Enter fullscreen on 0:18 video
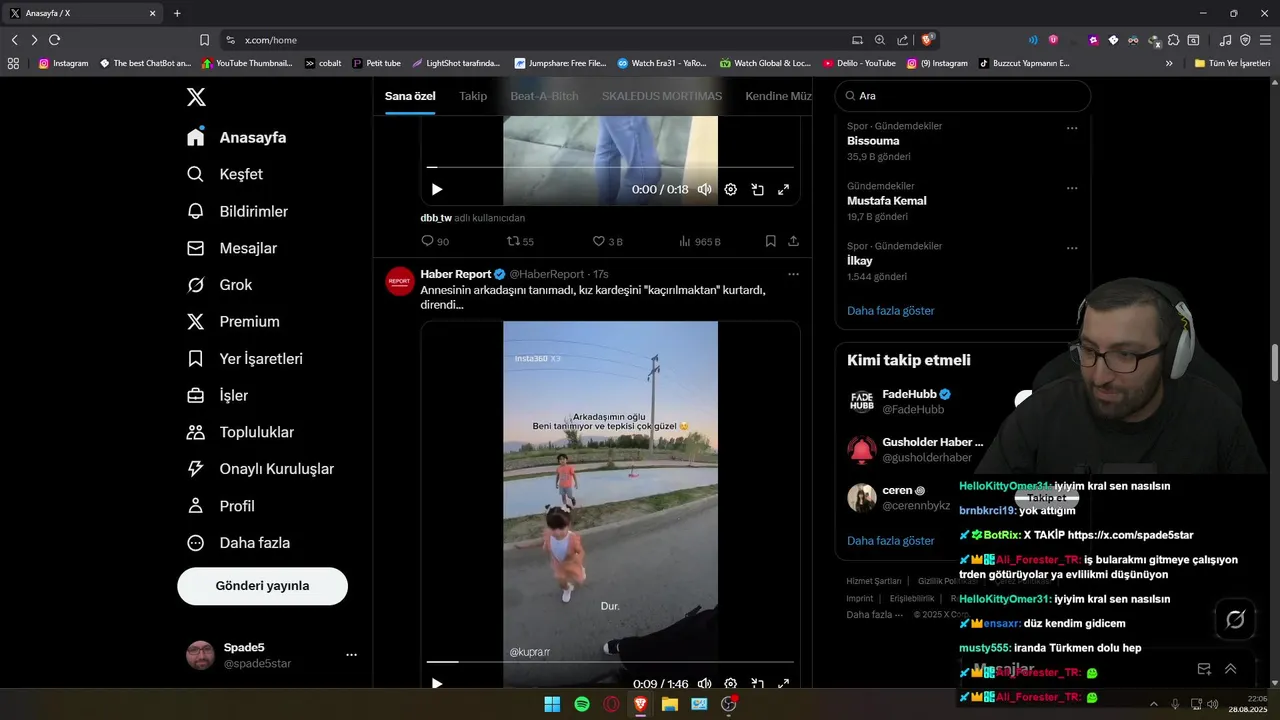This screenshot has width=1280, height=720. pos(784,189)
